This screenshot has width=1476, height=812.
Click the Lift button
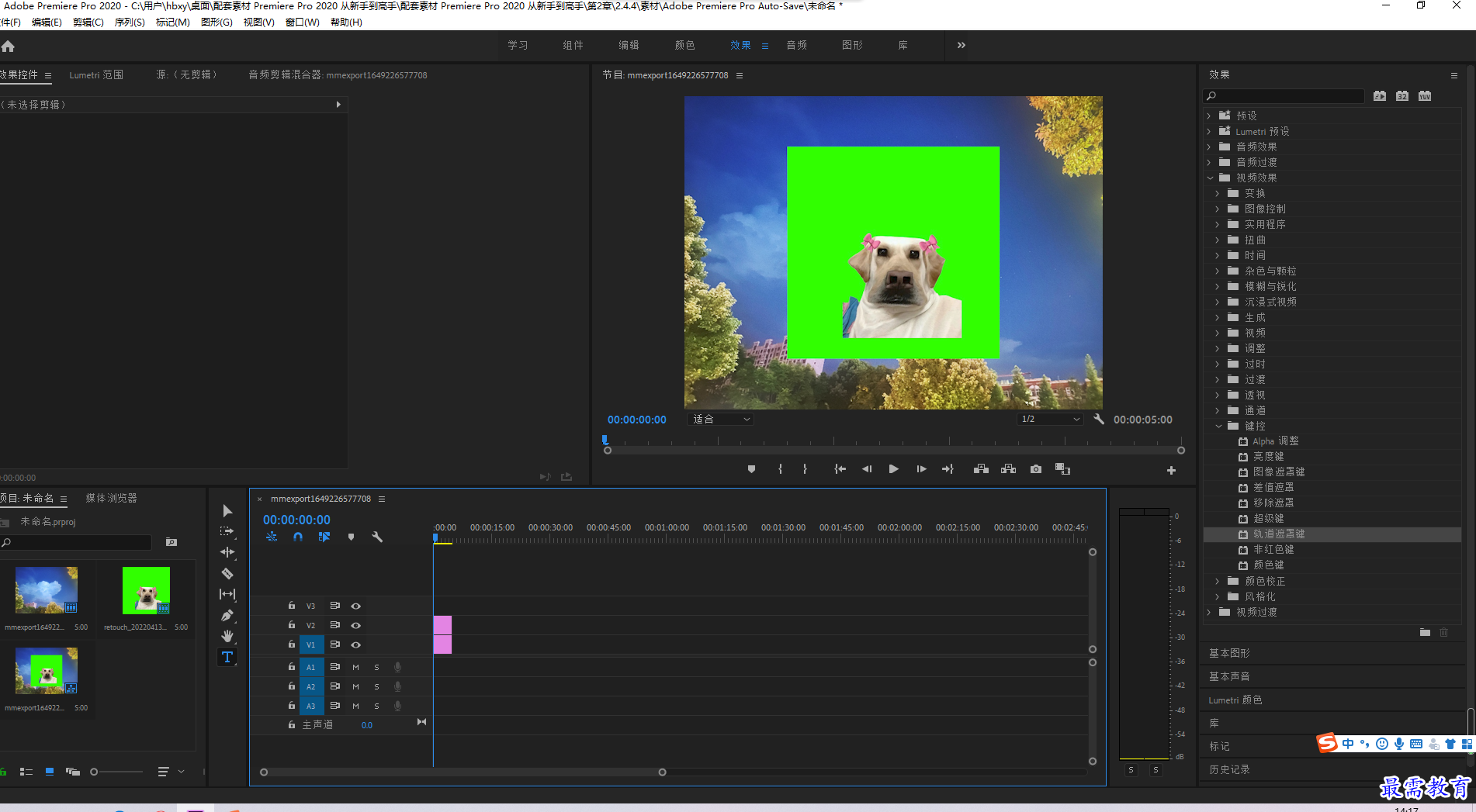pos(981,469)
